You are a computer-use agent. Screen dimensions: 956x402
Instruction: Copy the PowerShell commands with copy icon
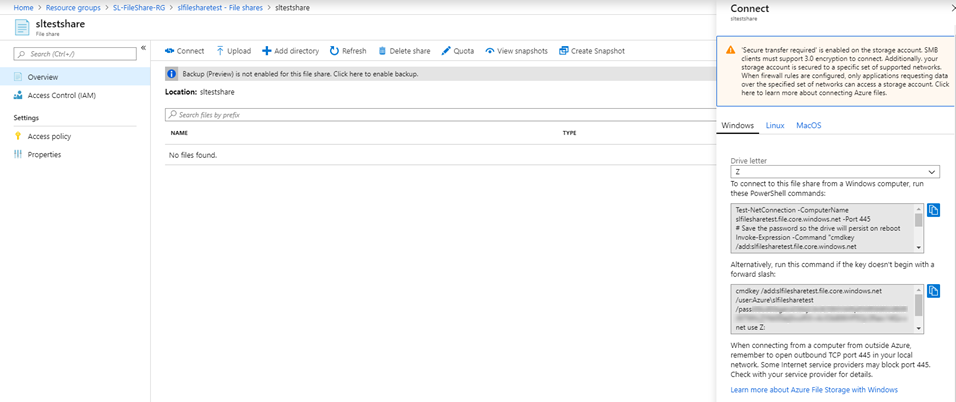[x=933, y=210]
